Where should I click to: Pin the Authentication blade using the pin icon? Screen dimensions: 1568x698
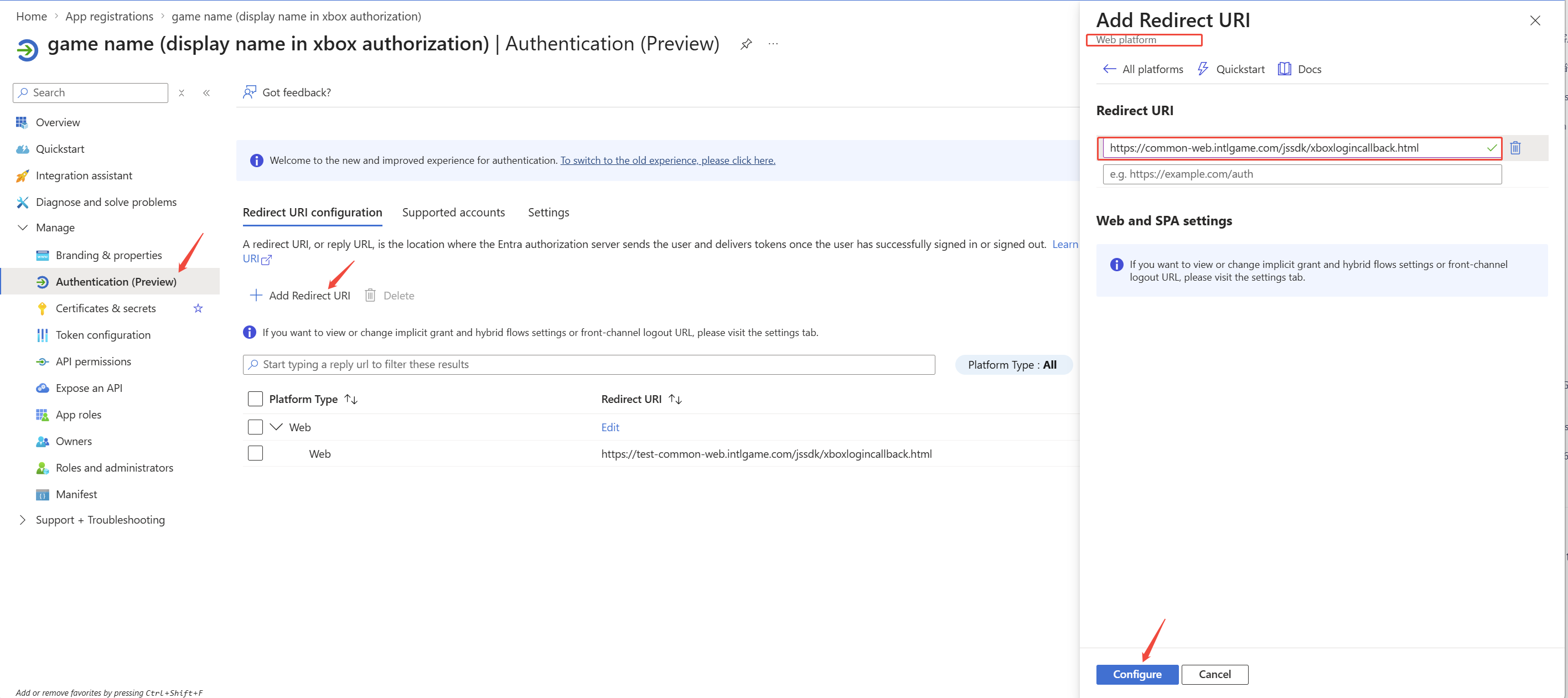(746, 44)
